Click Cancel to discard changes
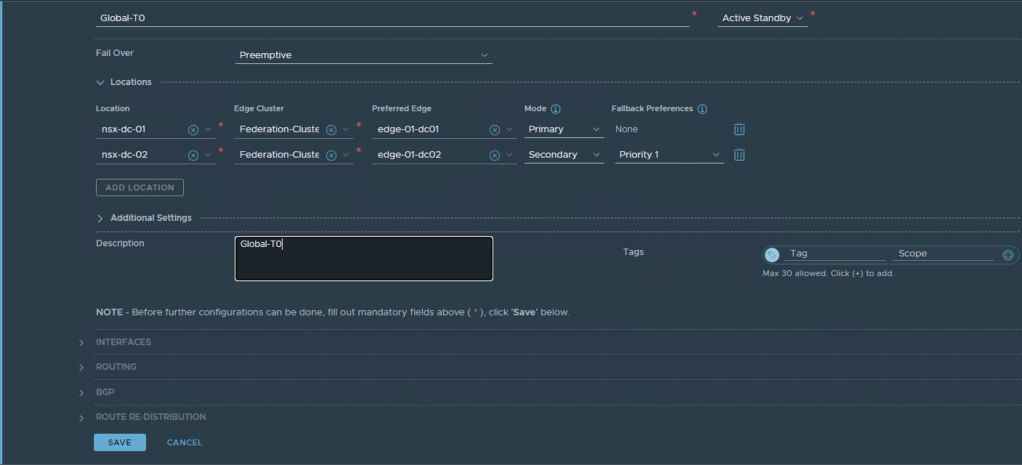Viewport: 1022px width, 465px height. pyautogui.click(x=184, y=442)
